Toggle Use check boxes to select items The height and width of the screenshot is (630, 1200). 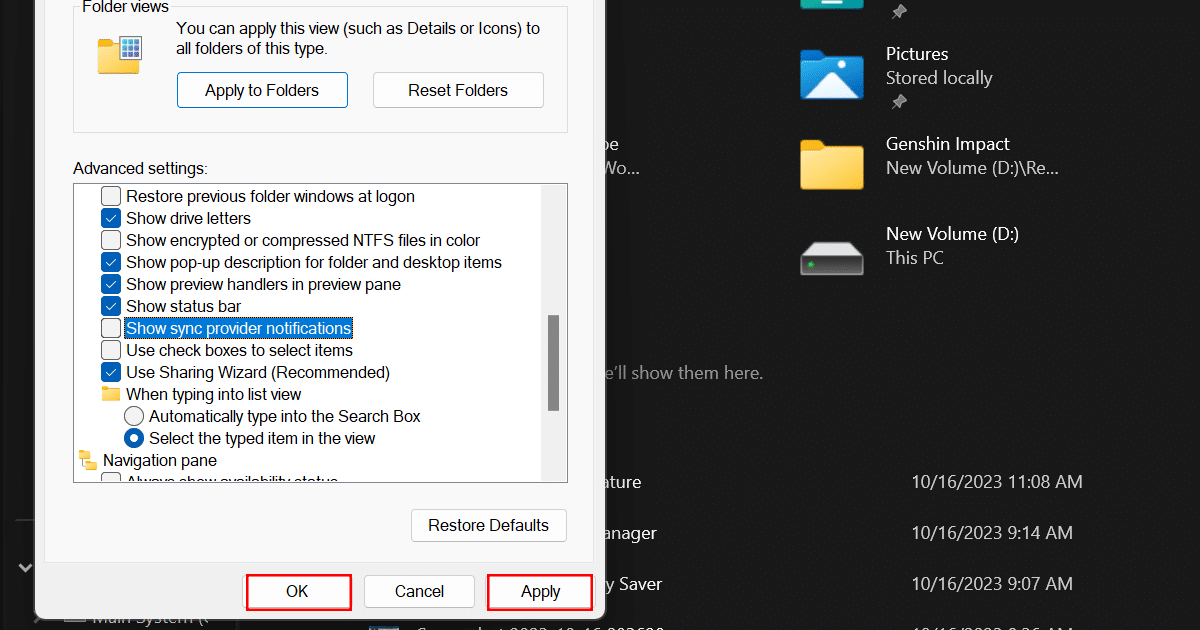[x=111, y=350]
